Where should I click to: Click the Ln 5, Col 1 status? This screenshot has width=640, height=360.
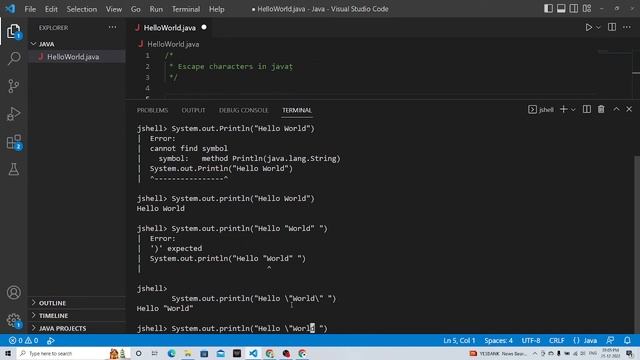pyautogui.click(x=459, y=340)
